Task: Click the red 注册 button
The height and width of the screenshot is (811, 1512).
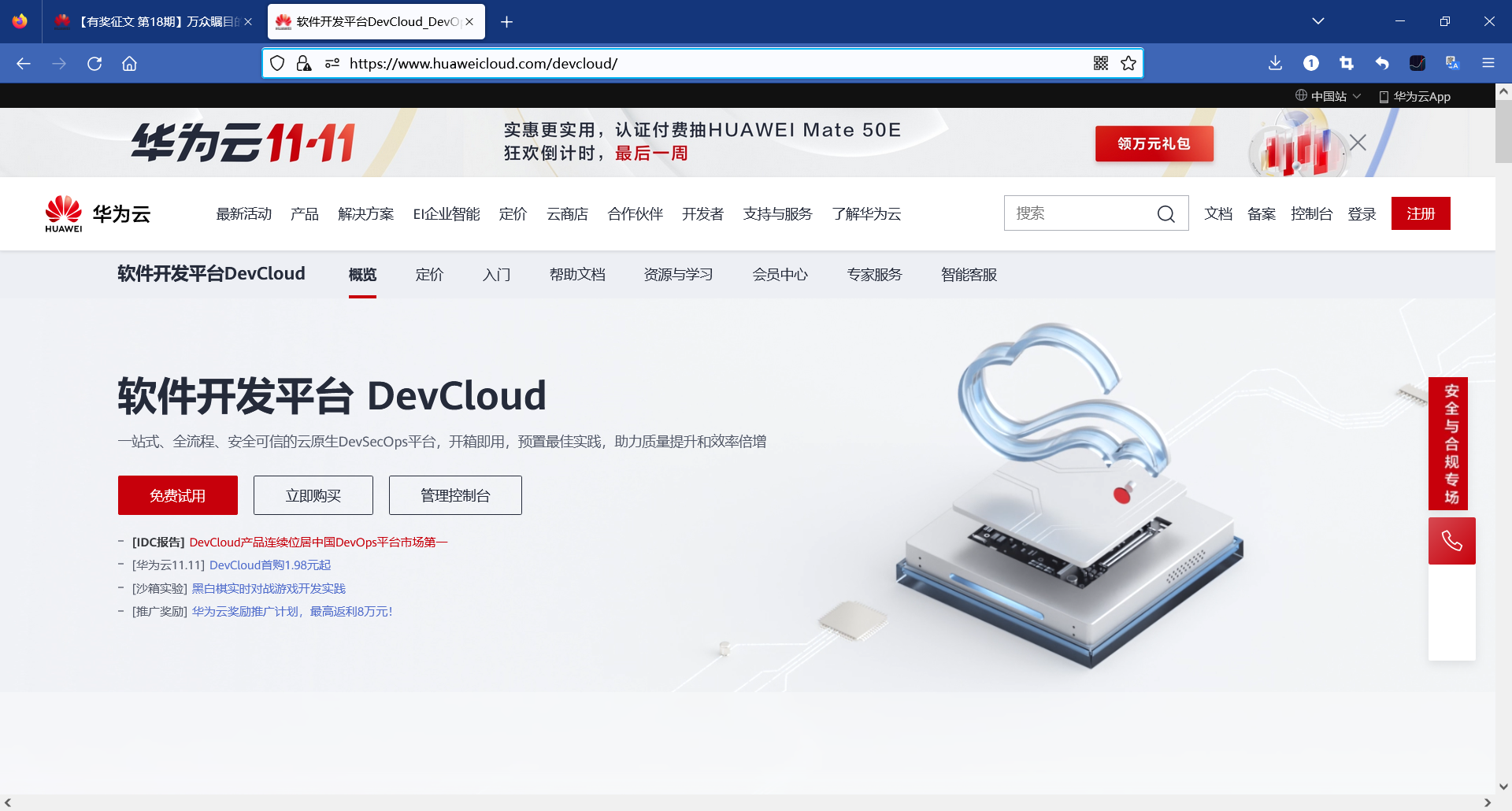Action: pos(1421,213)
